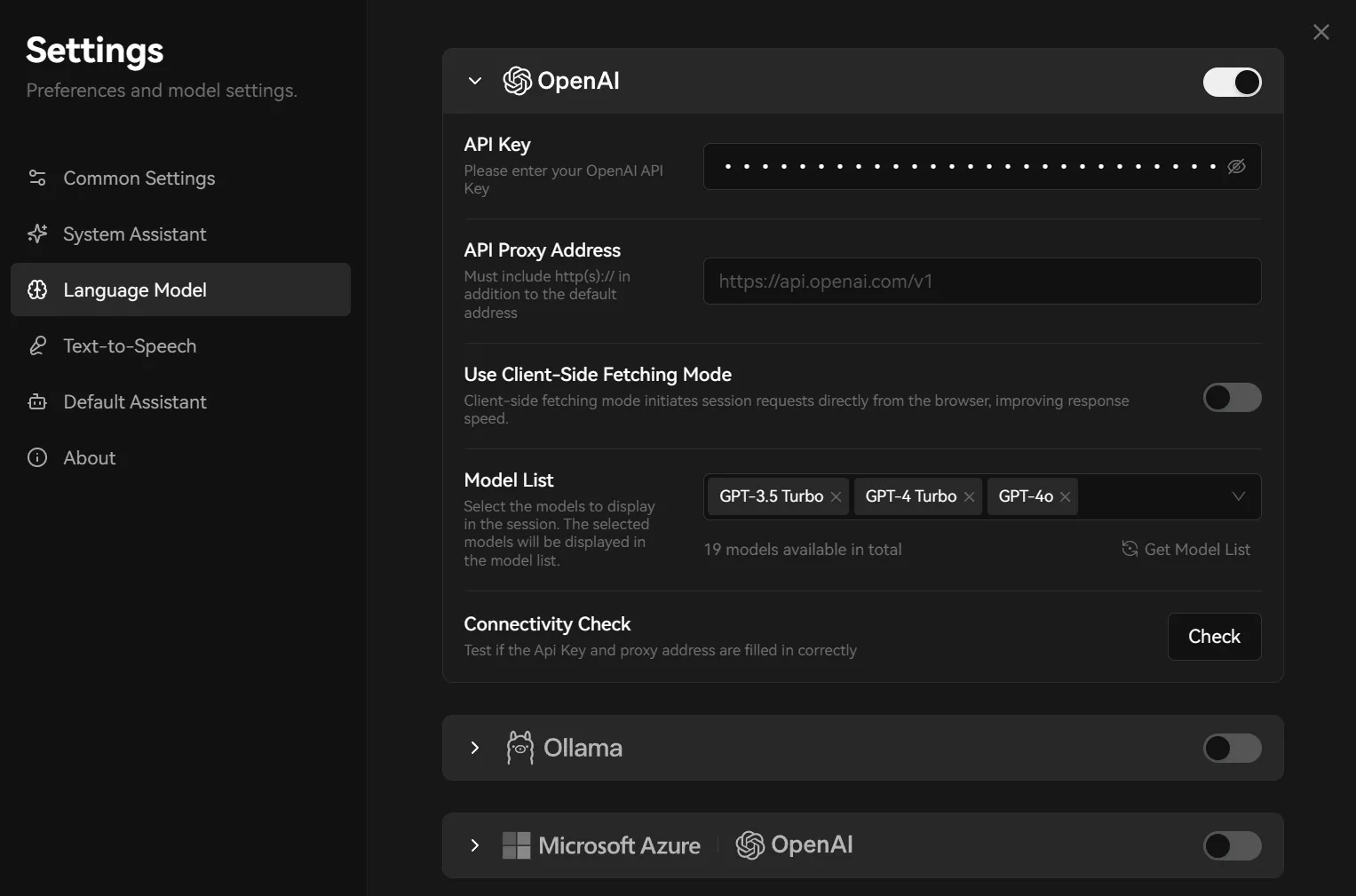This screenshot has height=896, width=1356.
Task: Click the Text-to-Speech microphone icon
Action: tap(37, 345)
